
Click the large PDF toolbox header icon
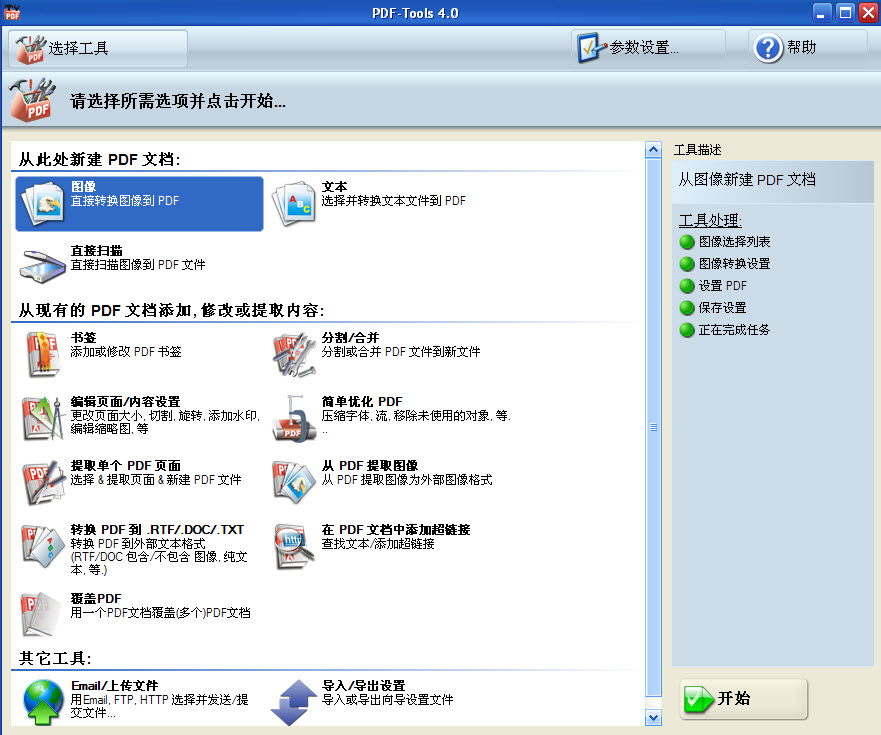(x=33, y=99)
